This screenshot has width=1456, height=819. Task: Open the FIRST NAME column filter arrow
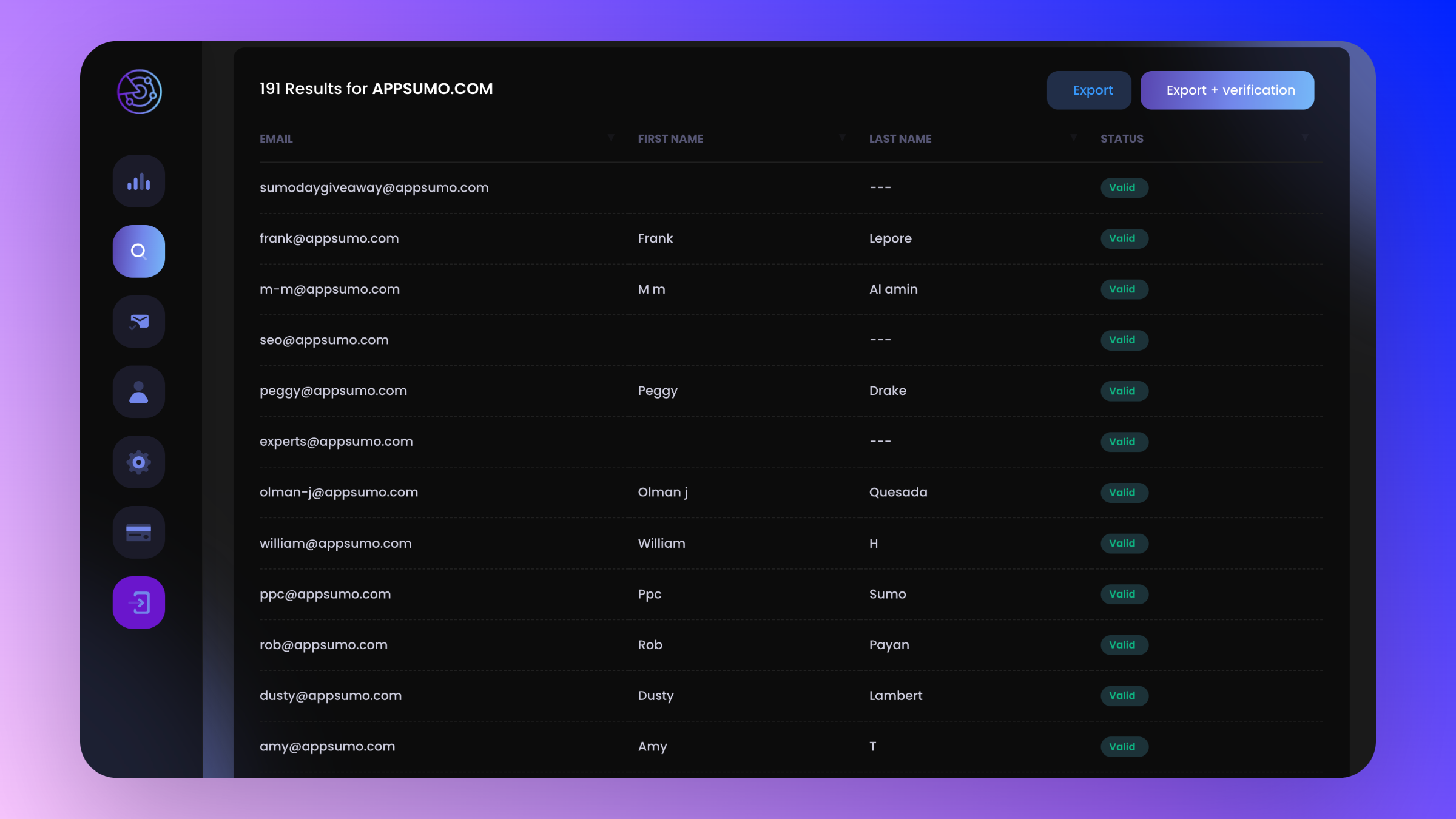pos(842,138)
